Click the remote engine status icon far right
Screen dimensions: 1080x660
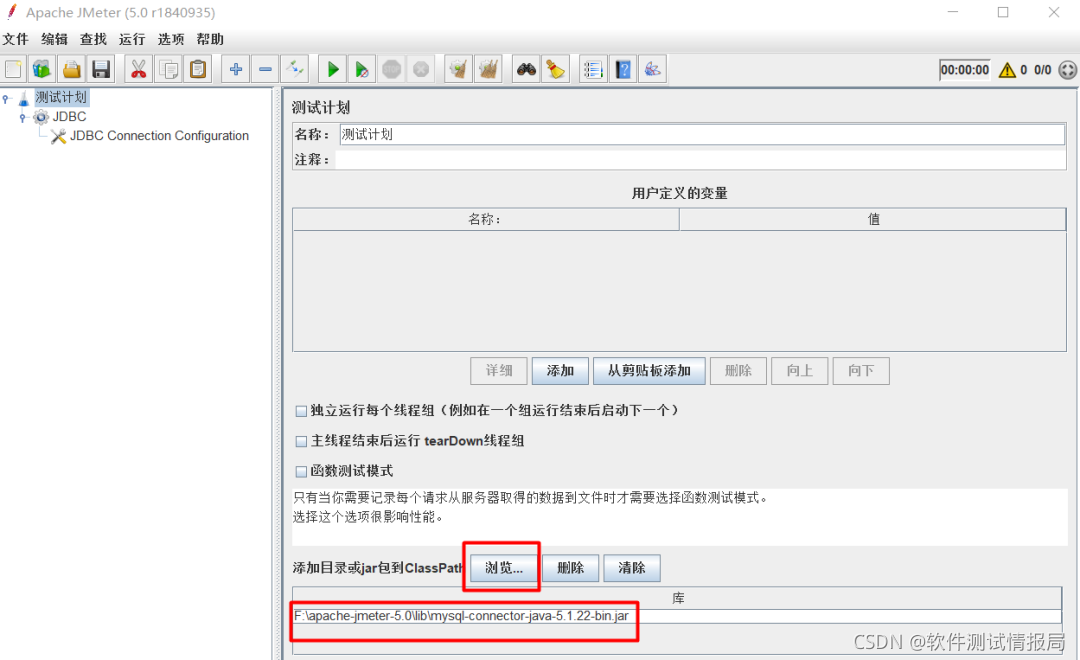pos(1067,70)
